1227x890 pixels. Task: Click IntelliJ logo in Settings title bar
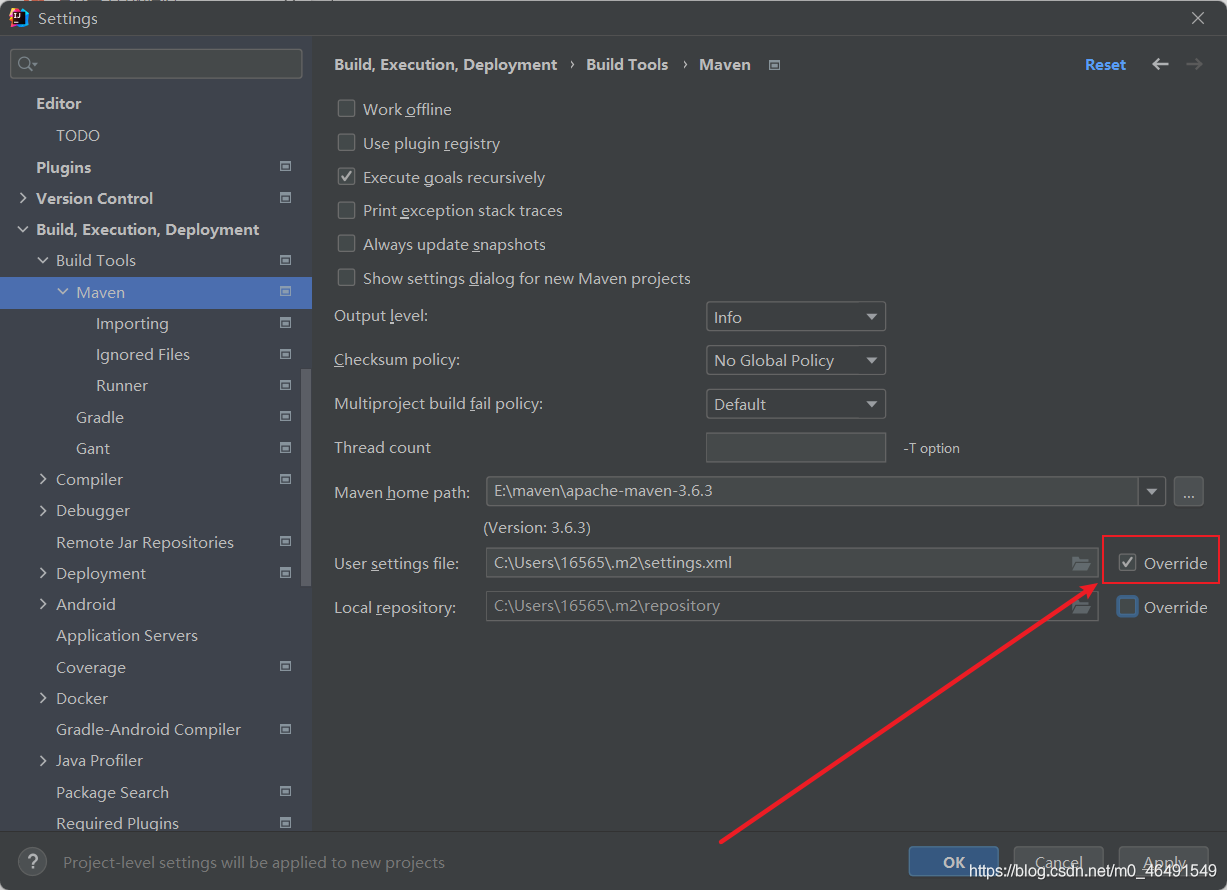click(x=19, y=18)
